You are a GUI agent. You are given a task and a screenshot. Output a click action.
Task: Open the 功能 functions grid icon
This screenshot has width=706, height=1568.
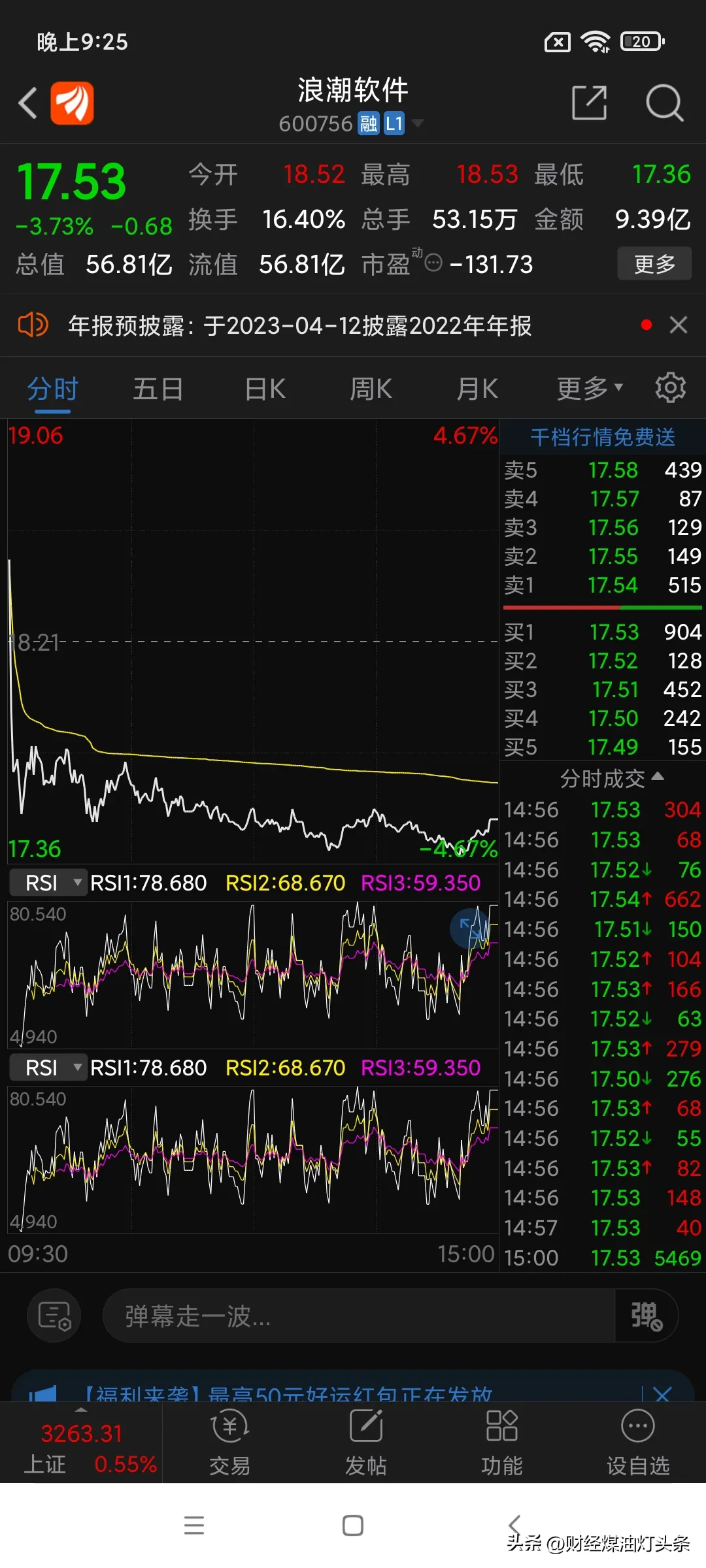[x=502, y=1443]
